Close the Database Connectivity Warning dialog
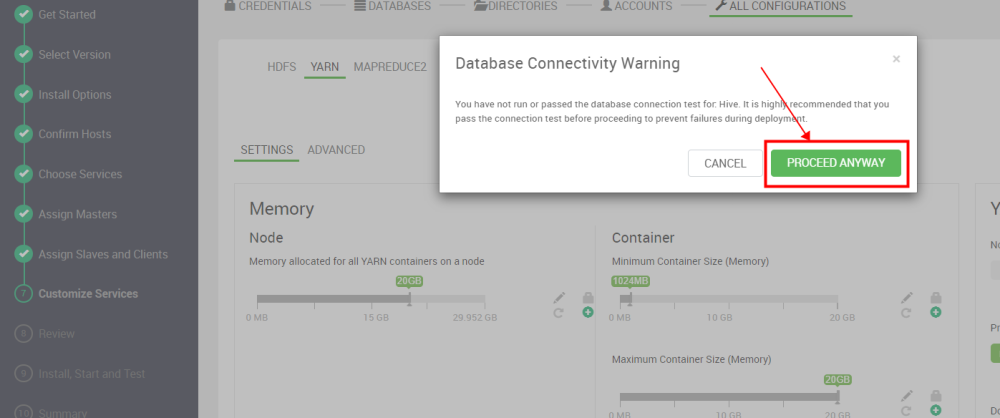 (896, 59)
